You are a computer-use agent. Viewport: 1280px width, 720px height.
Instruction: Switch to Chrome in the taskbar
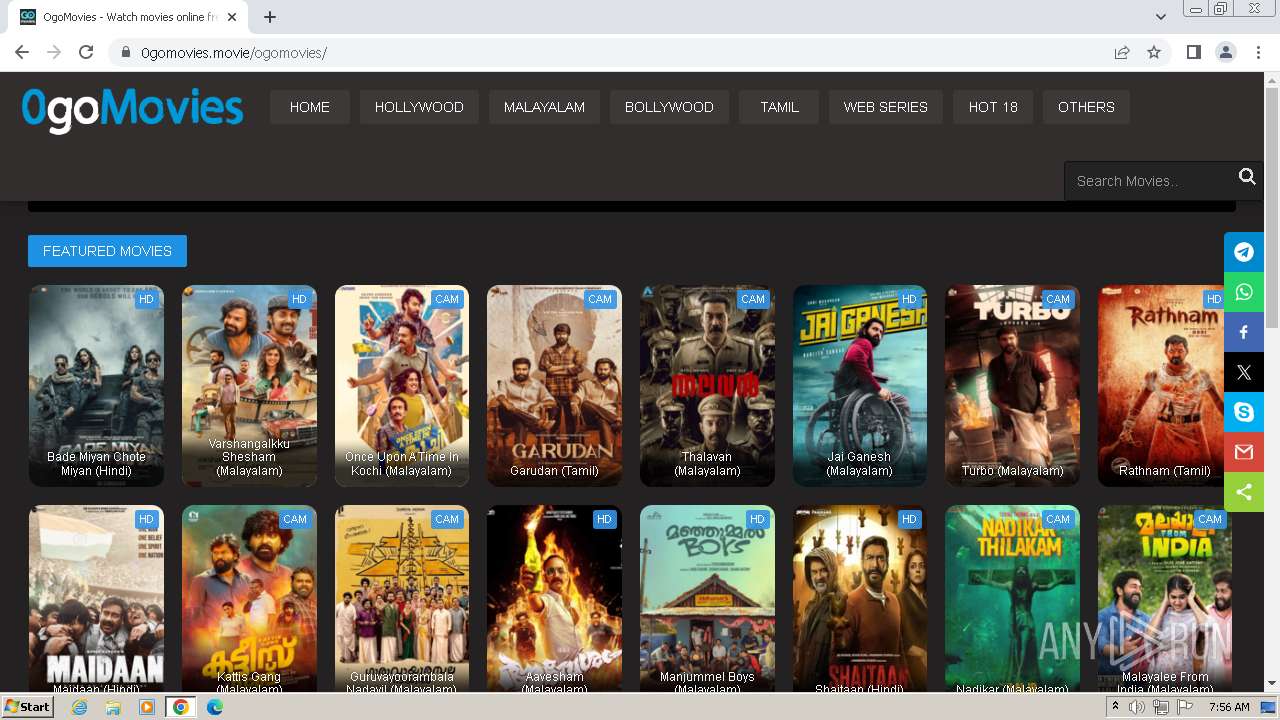(x=181, y=707)
